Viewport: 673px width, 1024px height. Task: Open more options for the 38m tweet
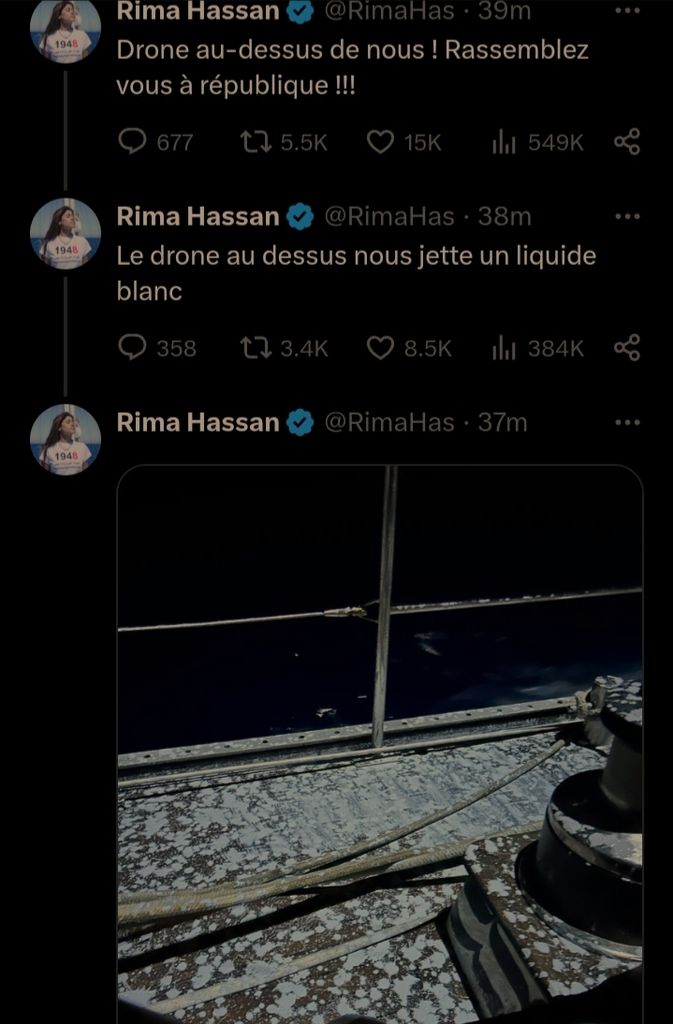(x=627, y=216)
